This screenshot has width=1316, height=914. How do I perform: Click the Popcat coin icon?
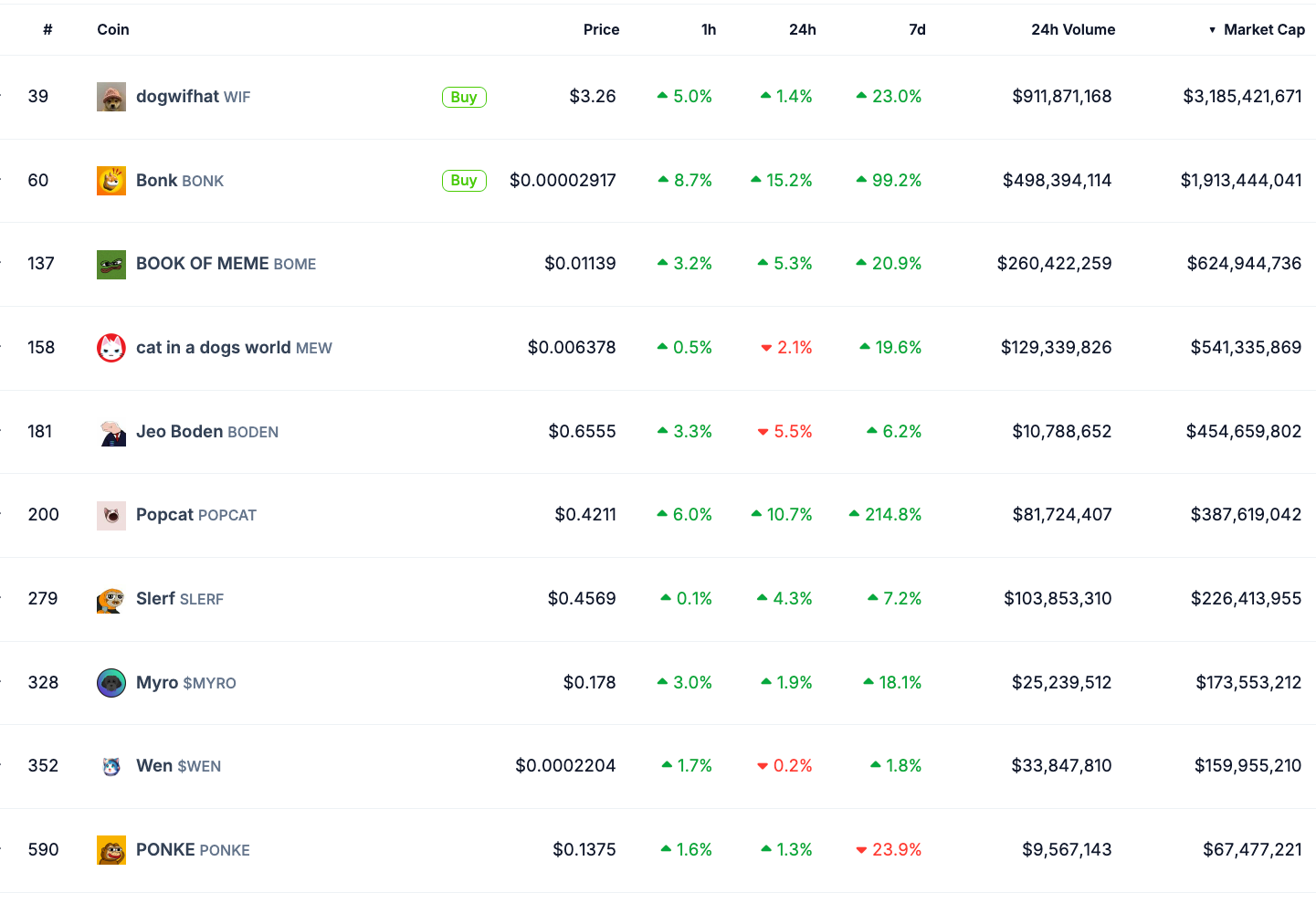click(111, 516)
